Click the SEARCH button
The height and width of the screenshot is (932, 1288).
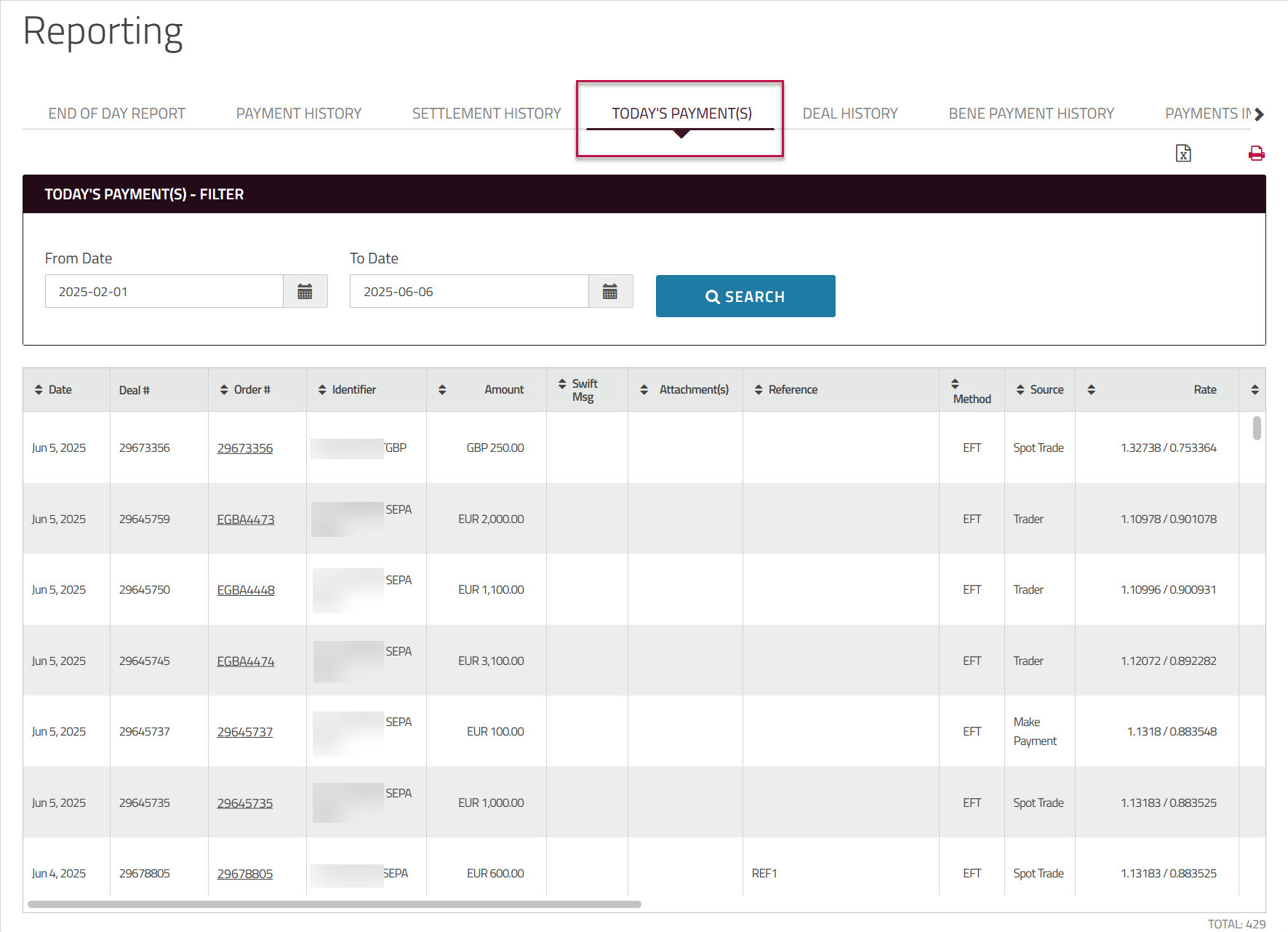pyautogui.click(x=745, y=296)
